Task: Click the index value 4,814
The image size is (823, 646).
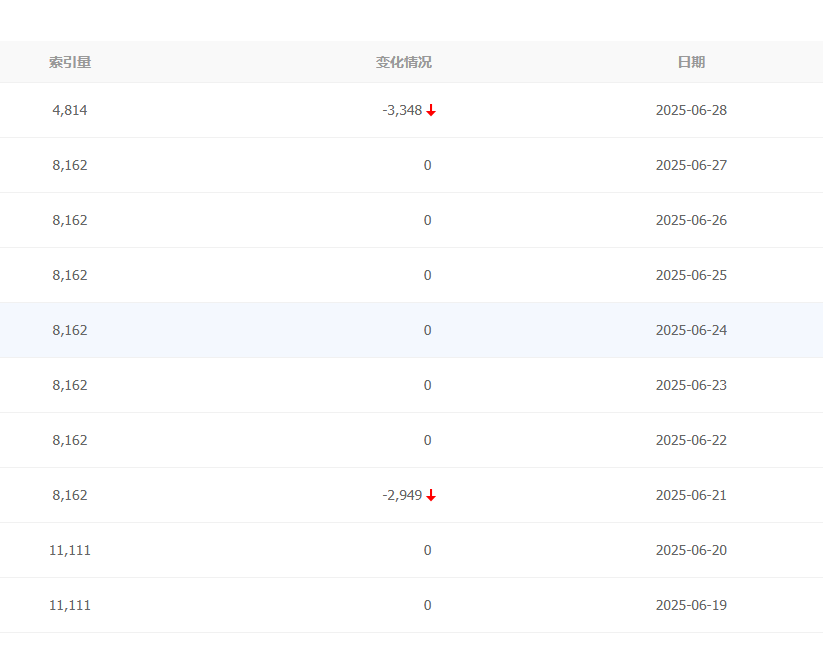Action: coord(70,110)
